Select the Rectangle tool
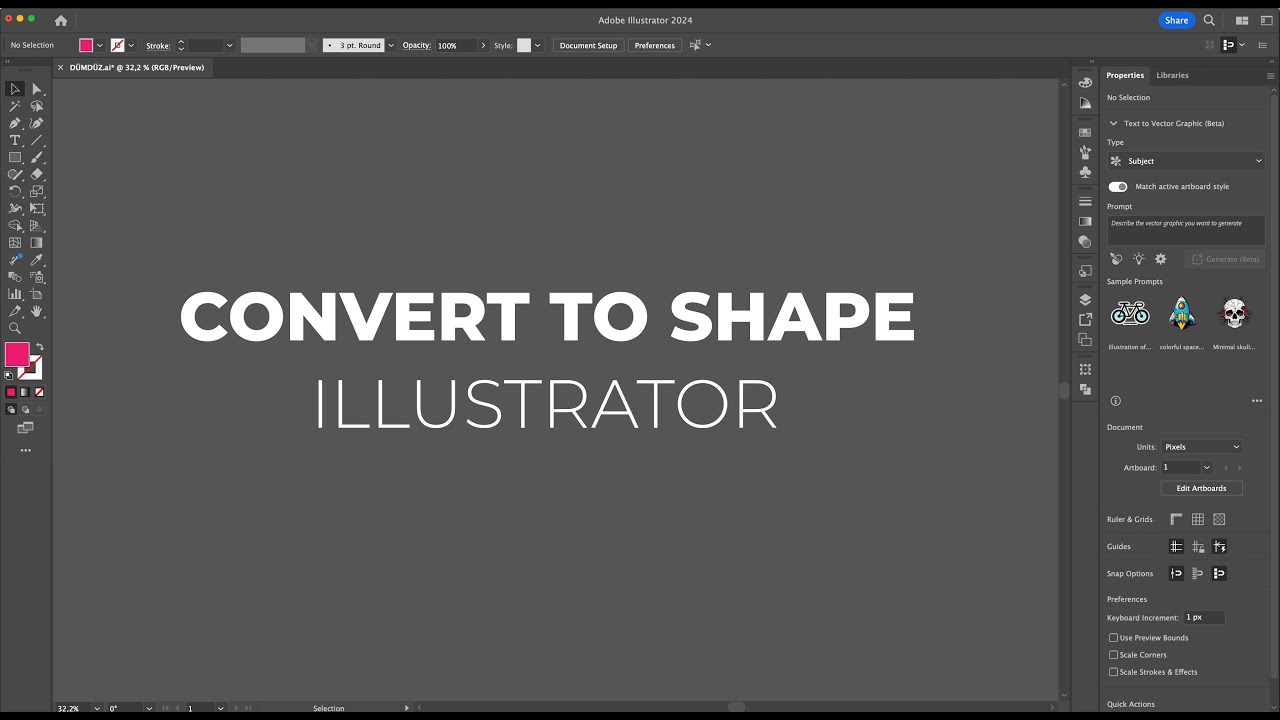This screenshot has height=720, width=1280. (15, 158)
